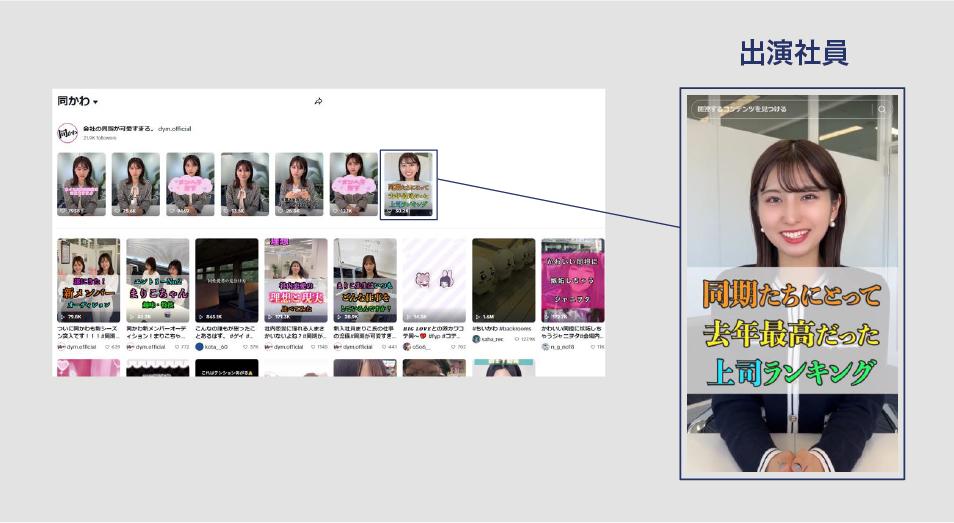The image size is (954, 523).
Task: Open the striped bunny character video
Action: pos(433,280)
